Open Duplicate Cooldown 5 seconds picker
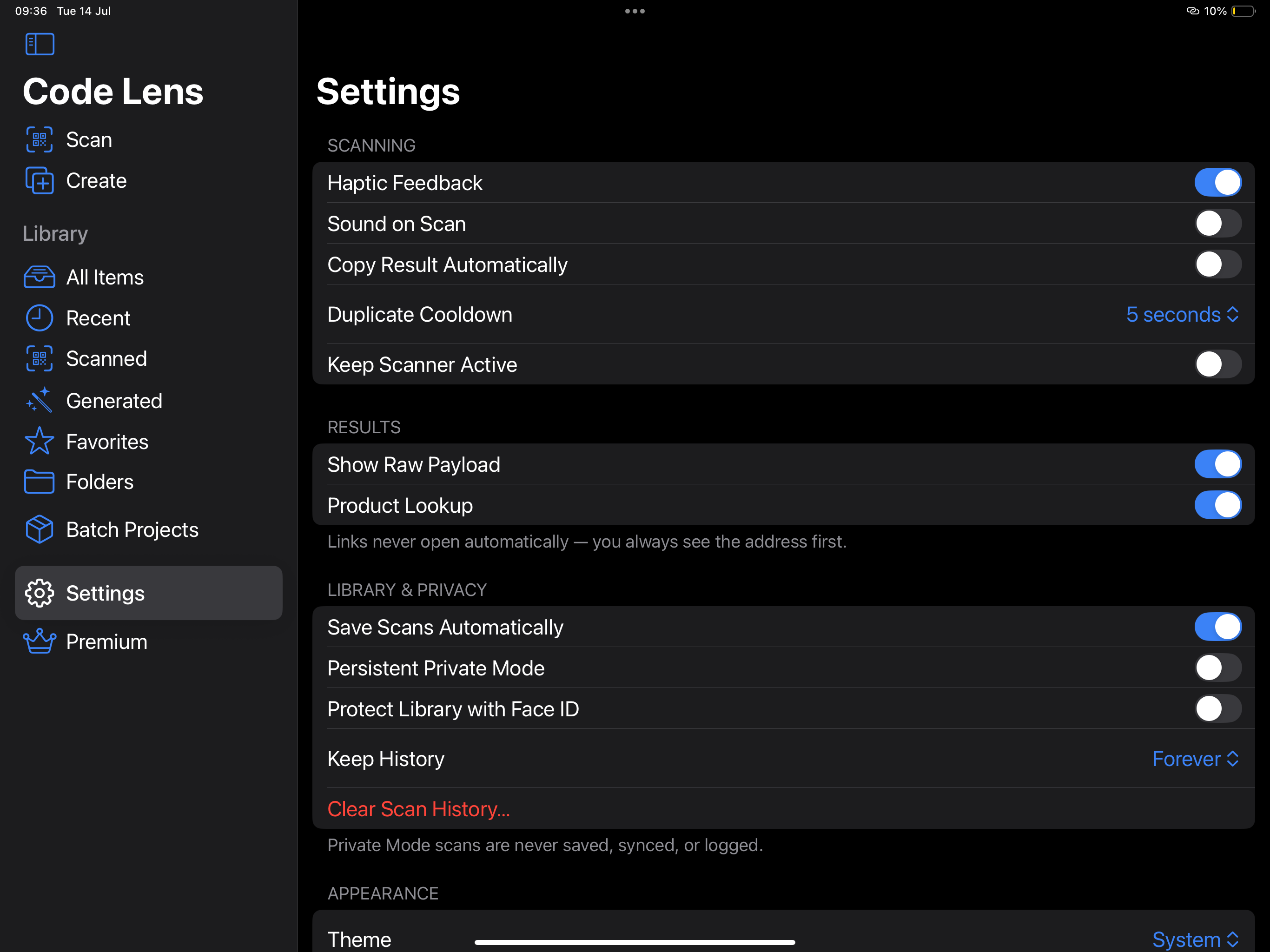Image resolution: width=1270 pixels, height=952 pixels. pyautogui.click(x=1182, y=315)
